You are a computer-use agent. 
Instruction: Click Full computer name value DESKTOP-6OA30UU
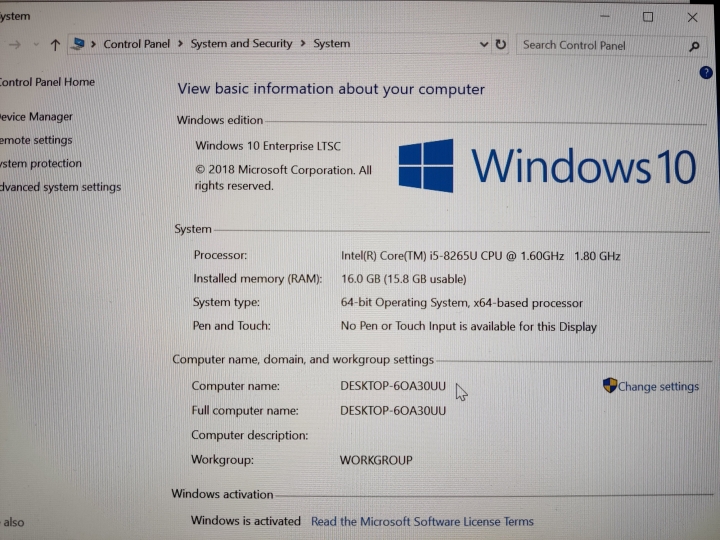tap(393, 411)
